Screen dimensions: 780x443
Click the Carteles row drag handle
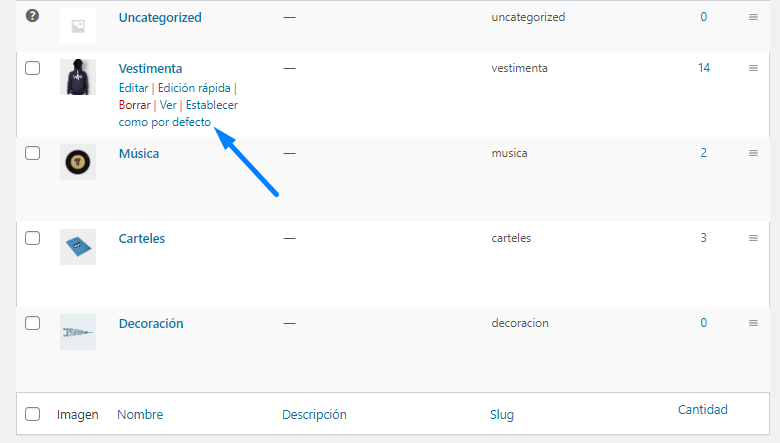coord(753,238)
